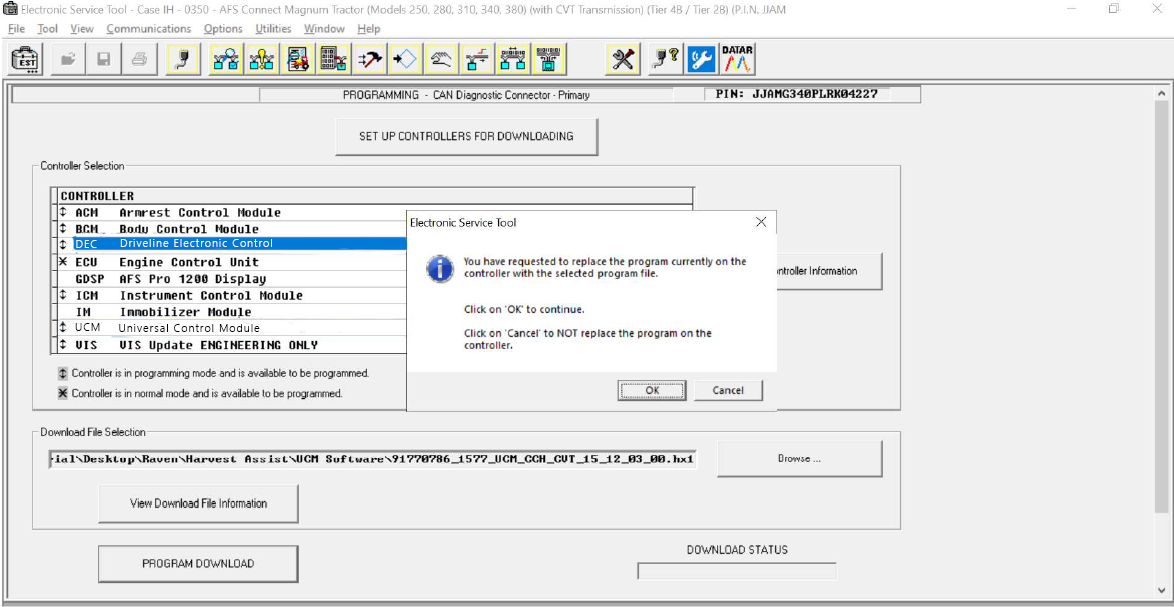The height and width of the screenshot is (607, 1174).
Task: Click the hand icon in toolbar
Action: tap(441, 59)
